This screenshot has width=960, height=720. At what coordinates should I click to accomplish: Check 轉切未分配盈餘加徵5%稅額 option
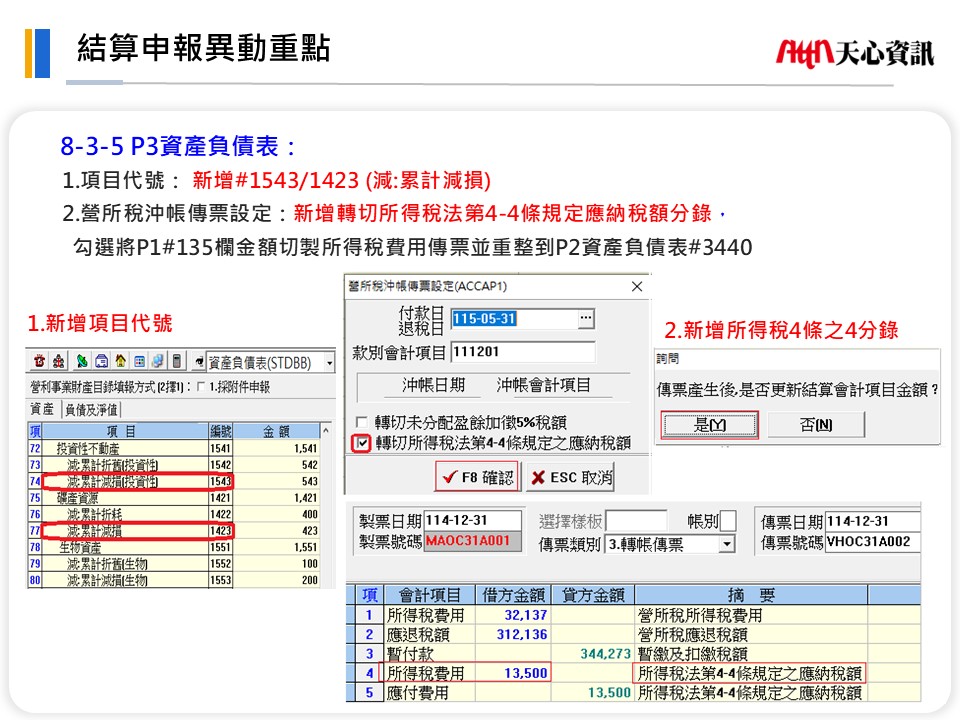click(362, 422)
